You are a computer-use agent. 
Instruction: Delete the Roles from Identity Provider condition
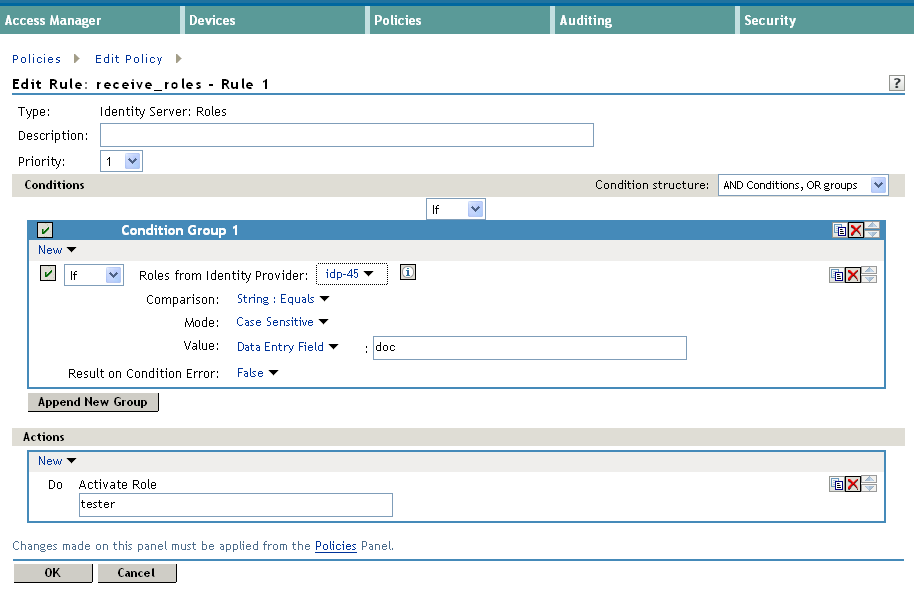click(x=853, y=275)
